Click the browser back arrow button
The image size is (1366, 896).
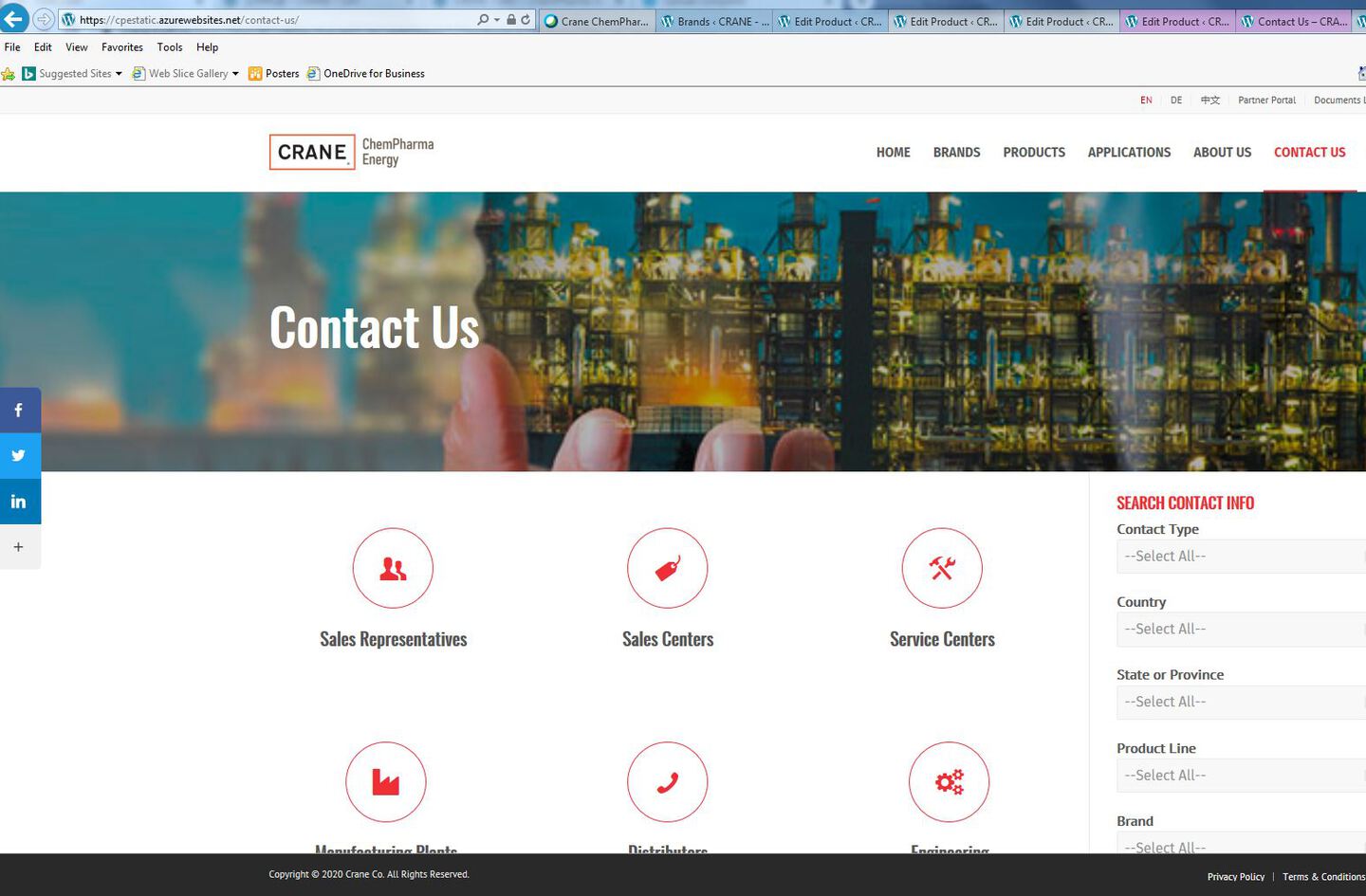(13, 19)
